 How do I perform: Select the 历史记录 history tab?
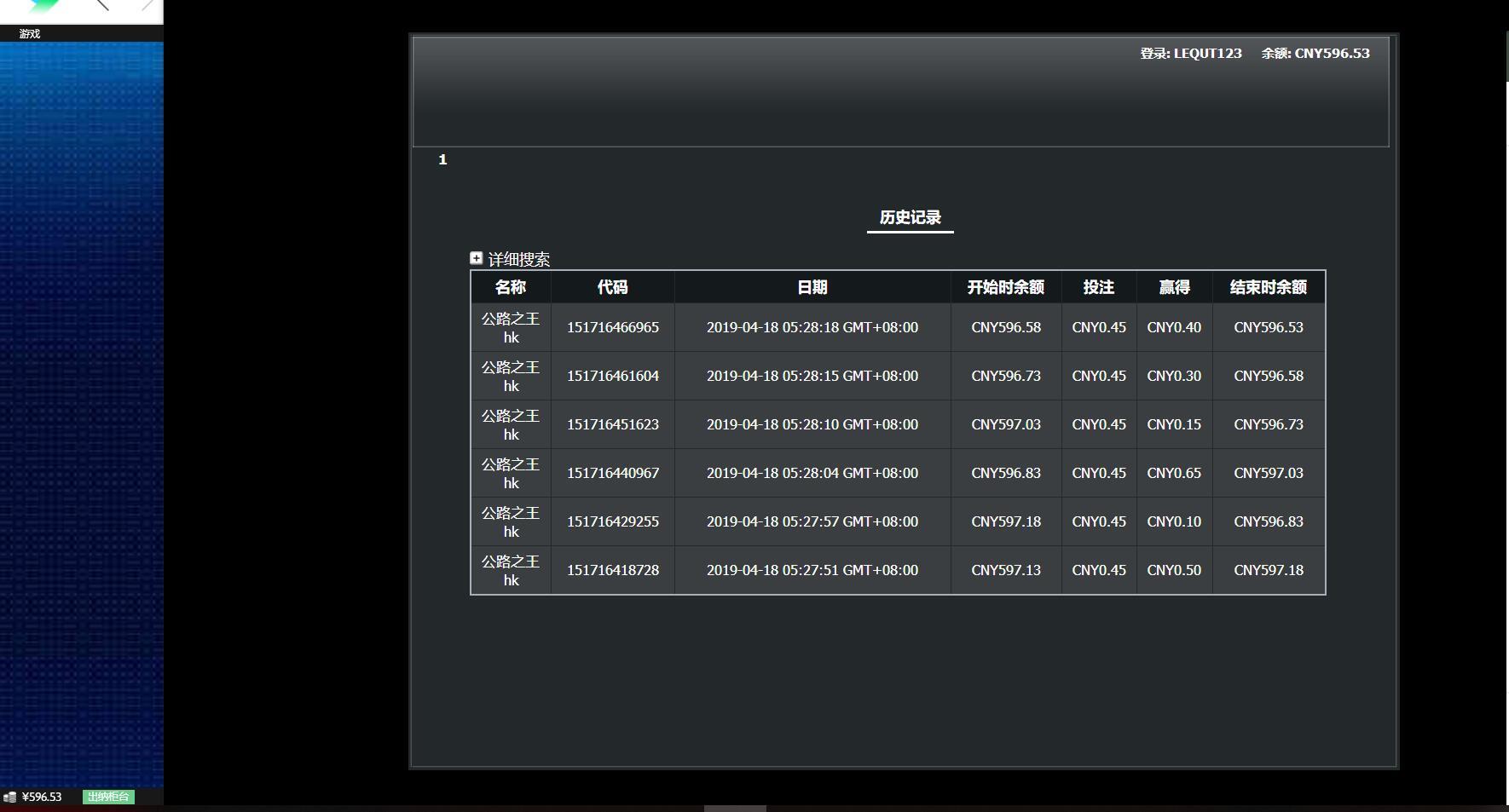[x=910, y=217]
